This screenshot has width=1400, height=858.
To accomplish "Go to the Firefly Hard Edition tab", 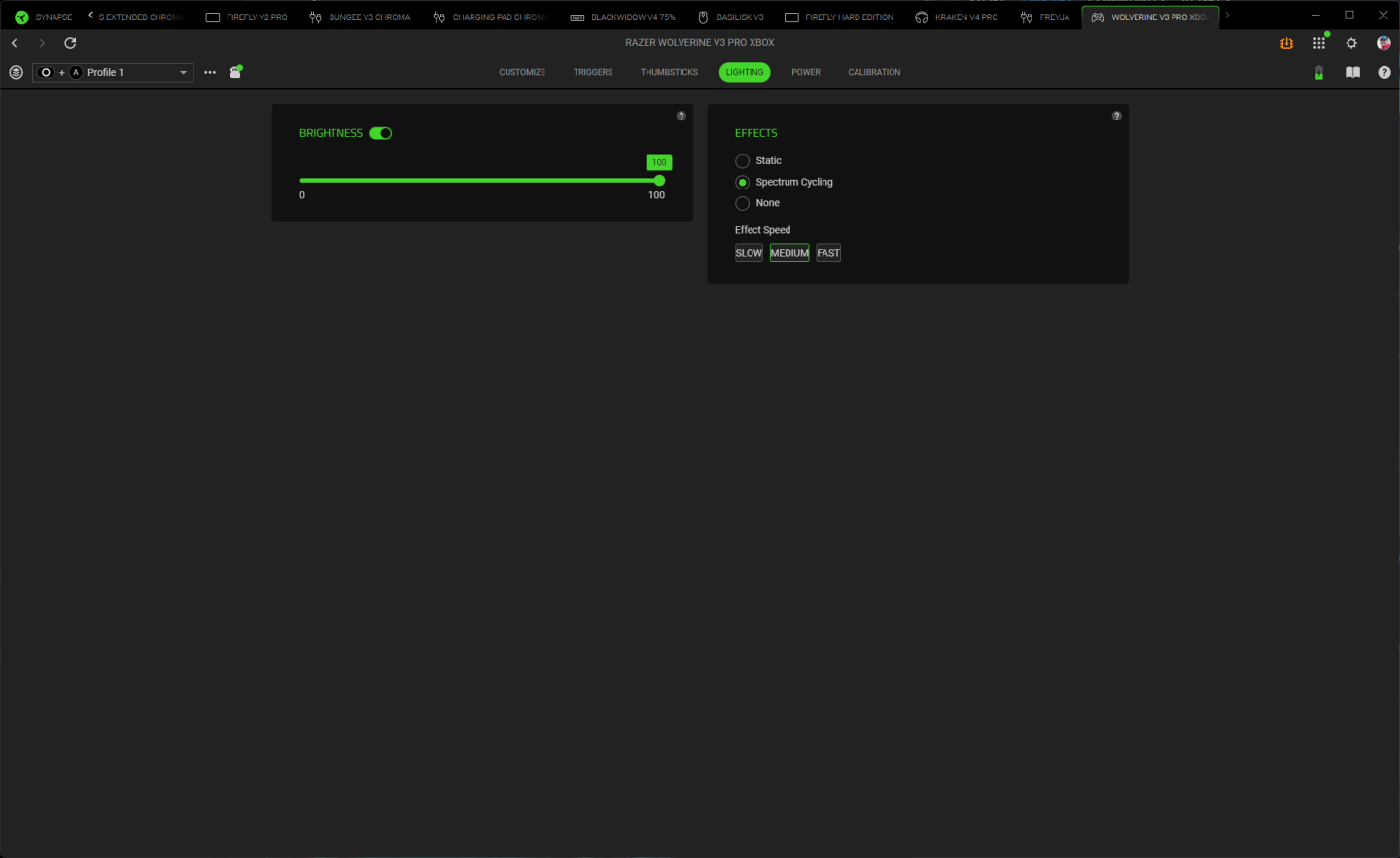I will pyautogui.click(x=839, y=17).
